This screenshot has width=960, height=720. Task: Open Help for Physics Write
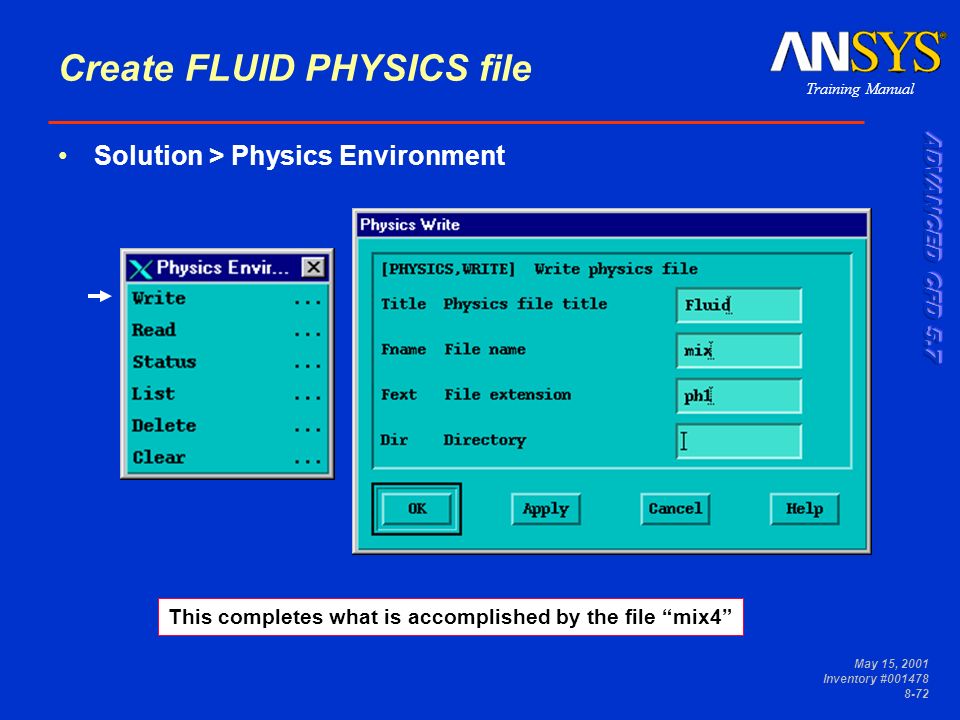[x=804, y=509]
